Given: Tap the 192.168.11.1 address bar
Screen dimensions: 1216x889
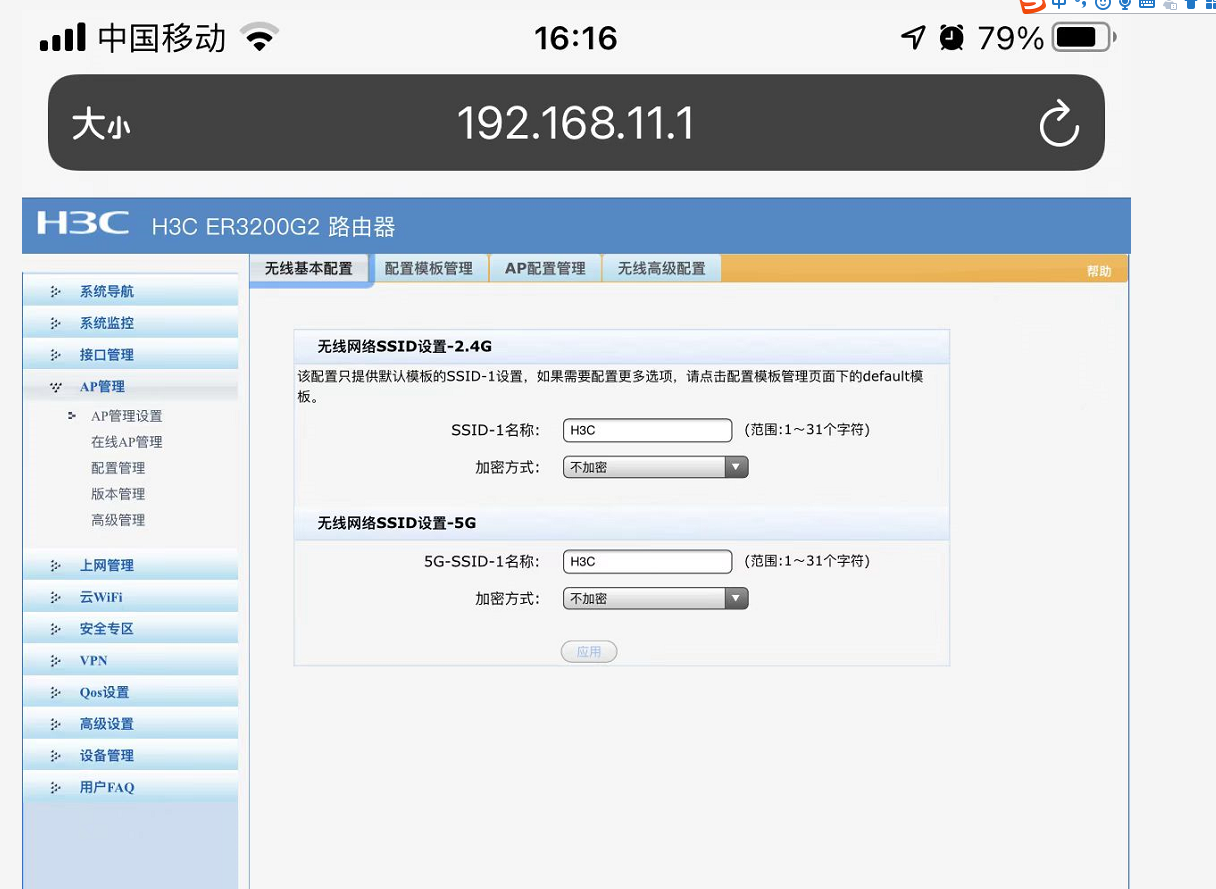Looking at the screenshot, I should (x=575, y=123).
